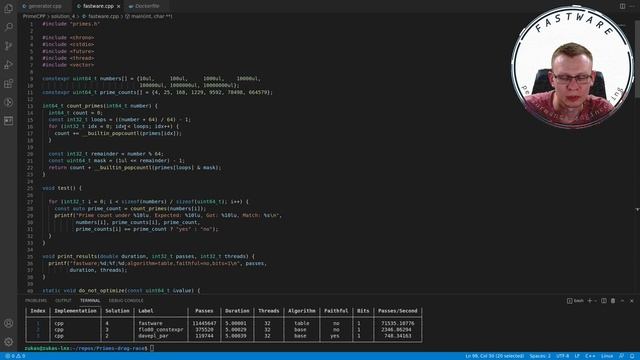Open the Debug Console panel tab
Screen dimensions: 640x360
click(x=126, y=300)
